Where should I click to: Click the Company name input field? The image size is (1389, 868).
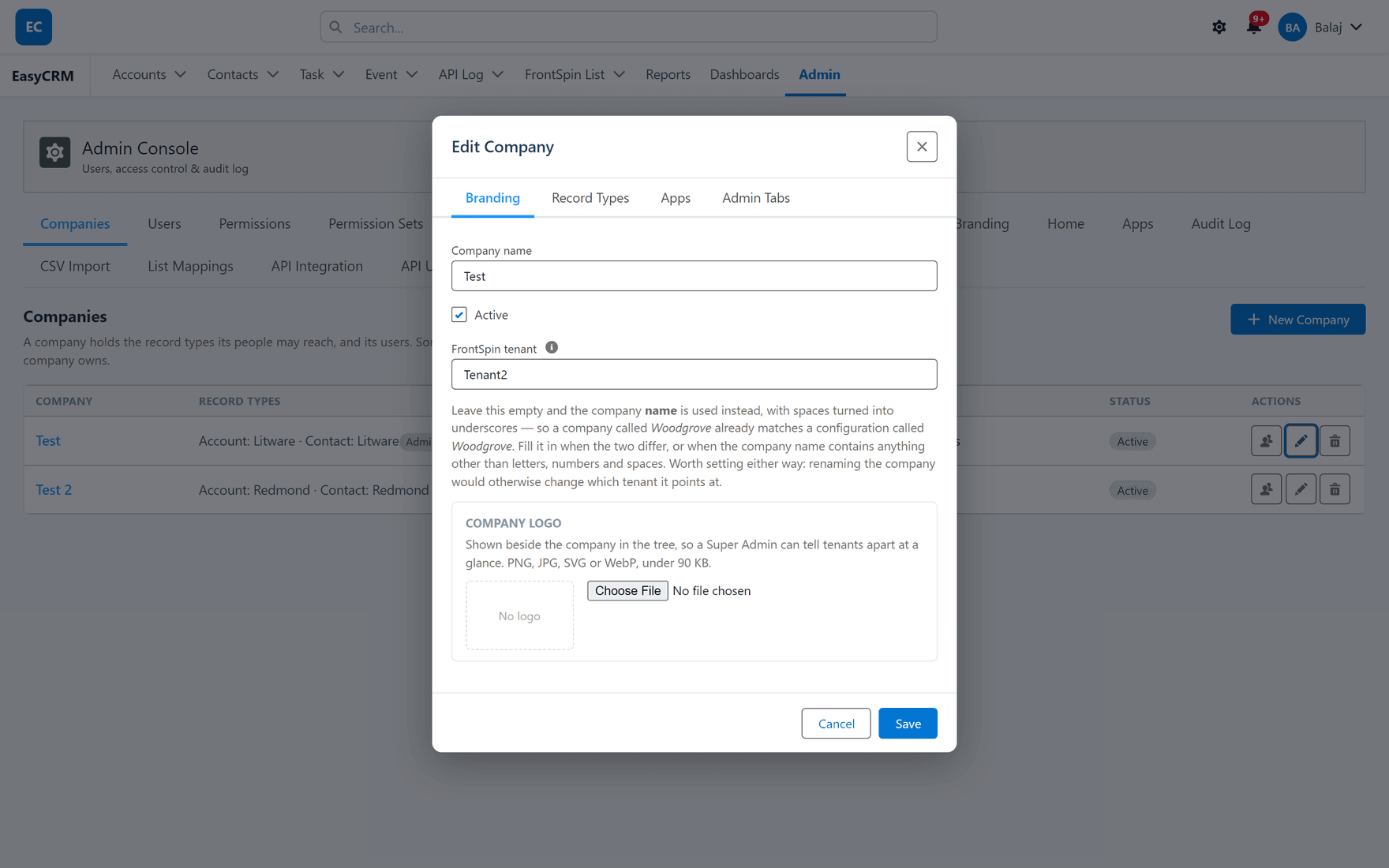(694, 276)
